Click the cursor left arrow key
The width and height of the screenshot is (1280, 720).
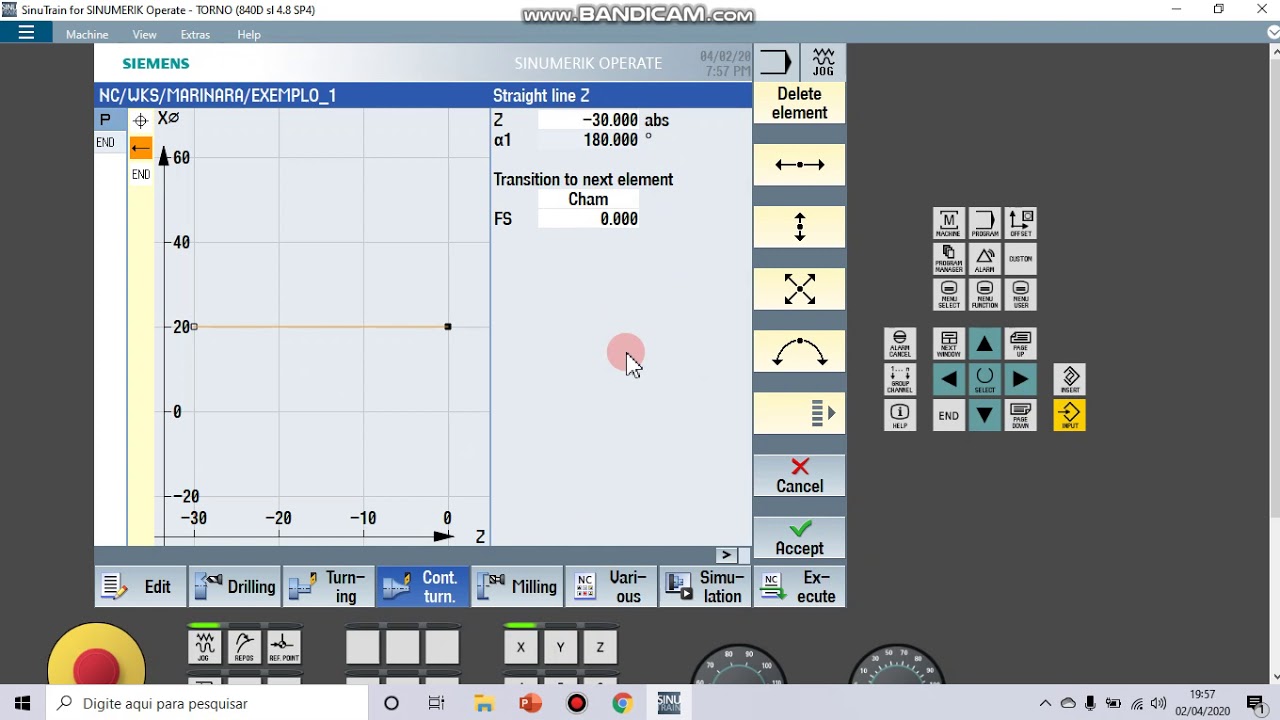pos(949,379)
